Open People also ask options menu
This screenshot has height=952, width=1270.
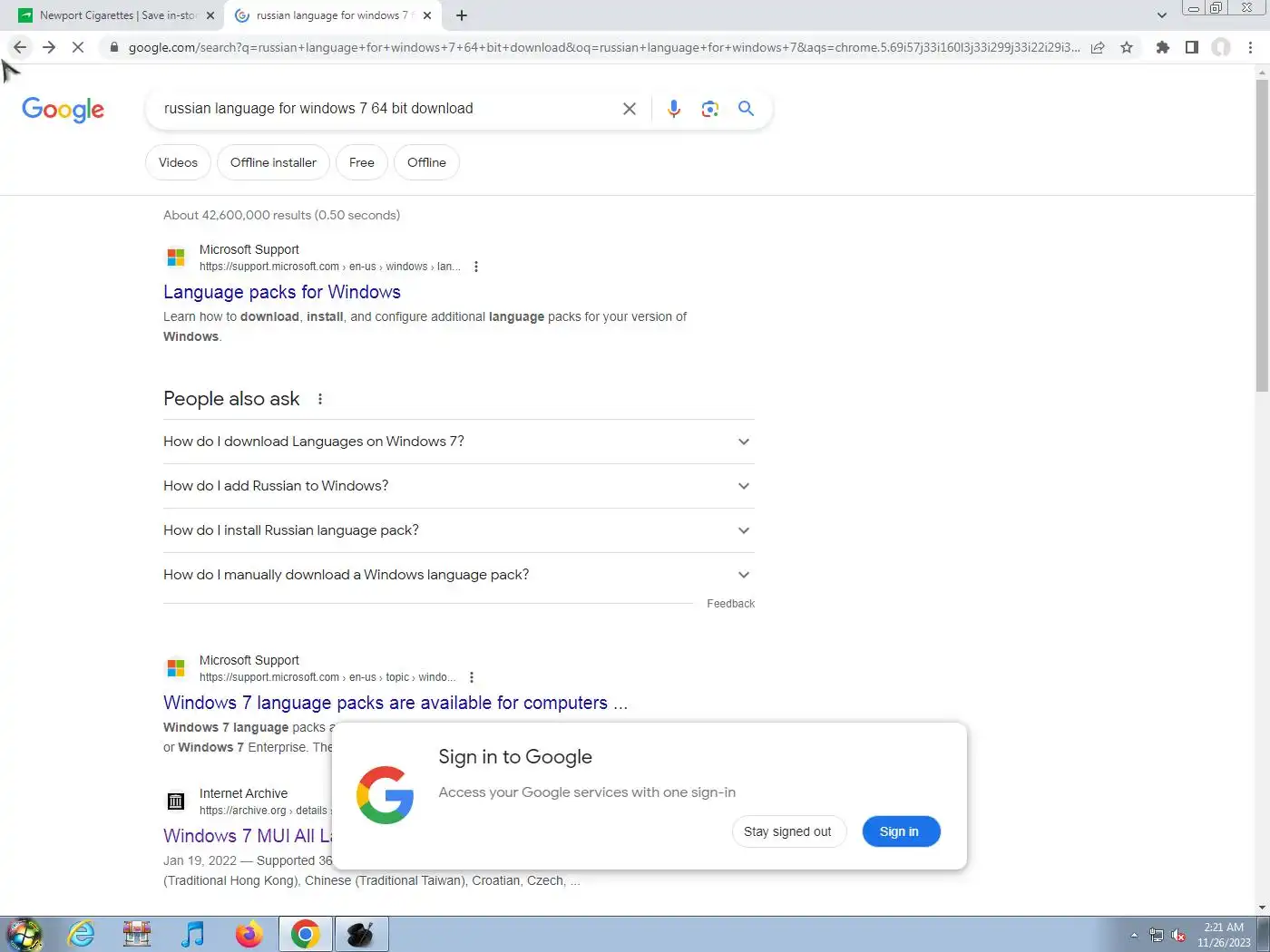tap(320, 399)
